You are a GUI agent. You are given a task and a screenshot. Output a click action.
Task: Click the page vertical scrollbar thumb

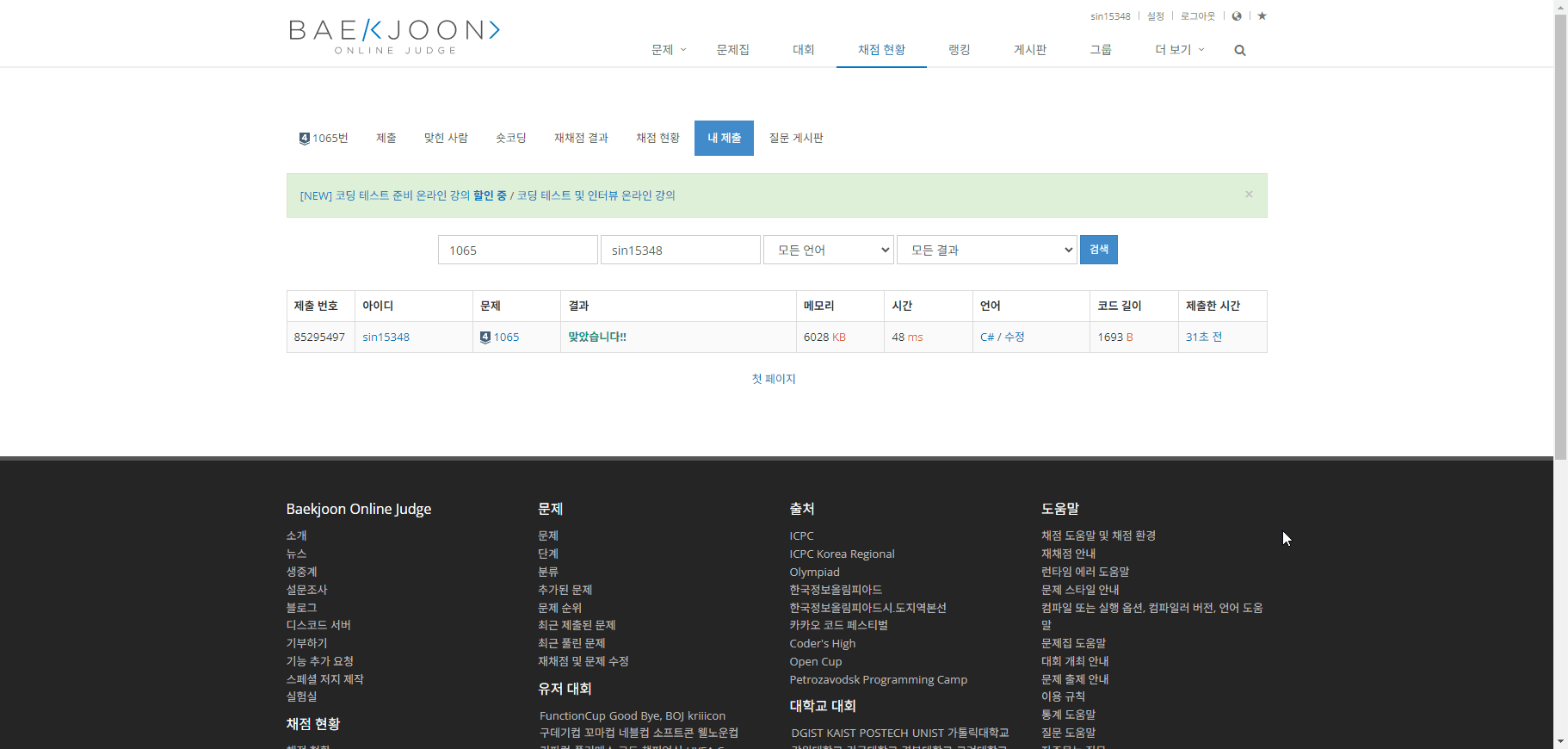(x=1560, y=237)
